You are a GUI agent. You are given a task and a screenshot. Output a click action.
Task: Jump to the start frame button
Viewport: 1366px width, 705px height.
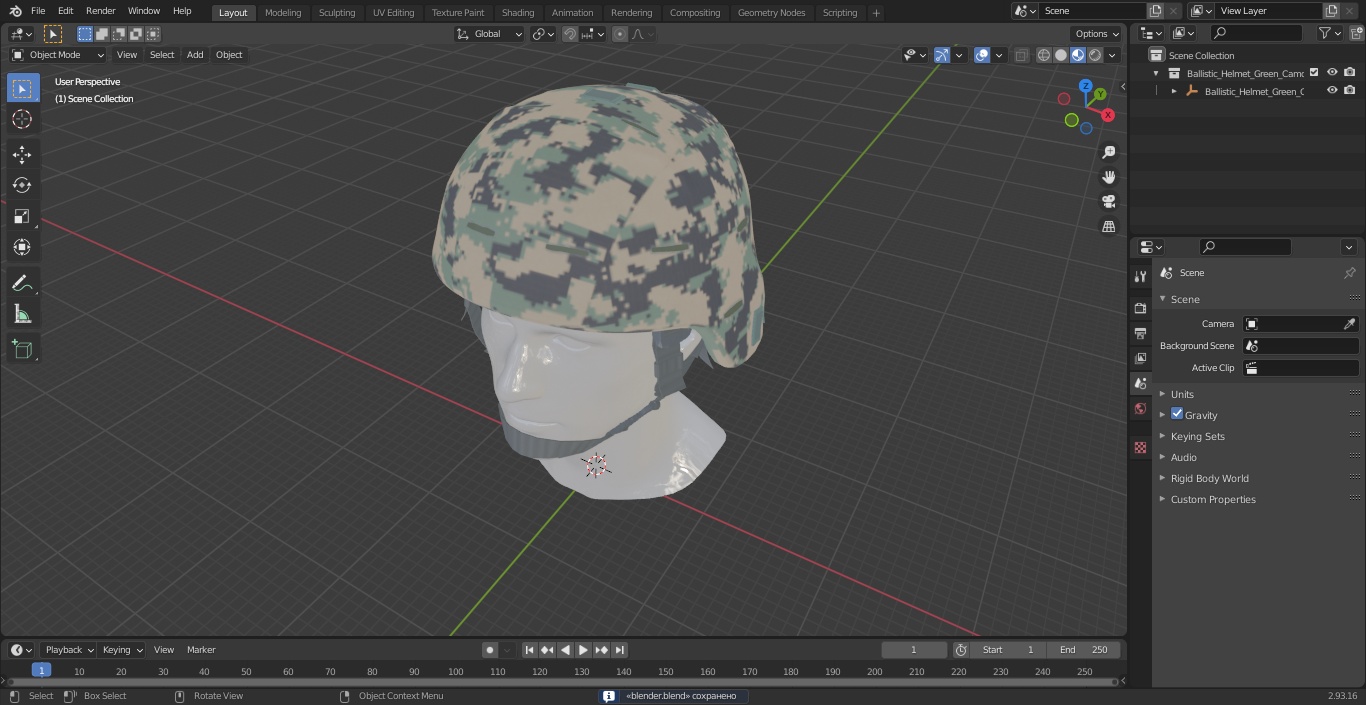click(x=530, y=650)
